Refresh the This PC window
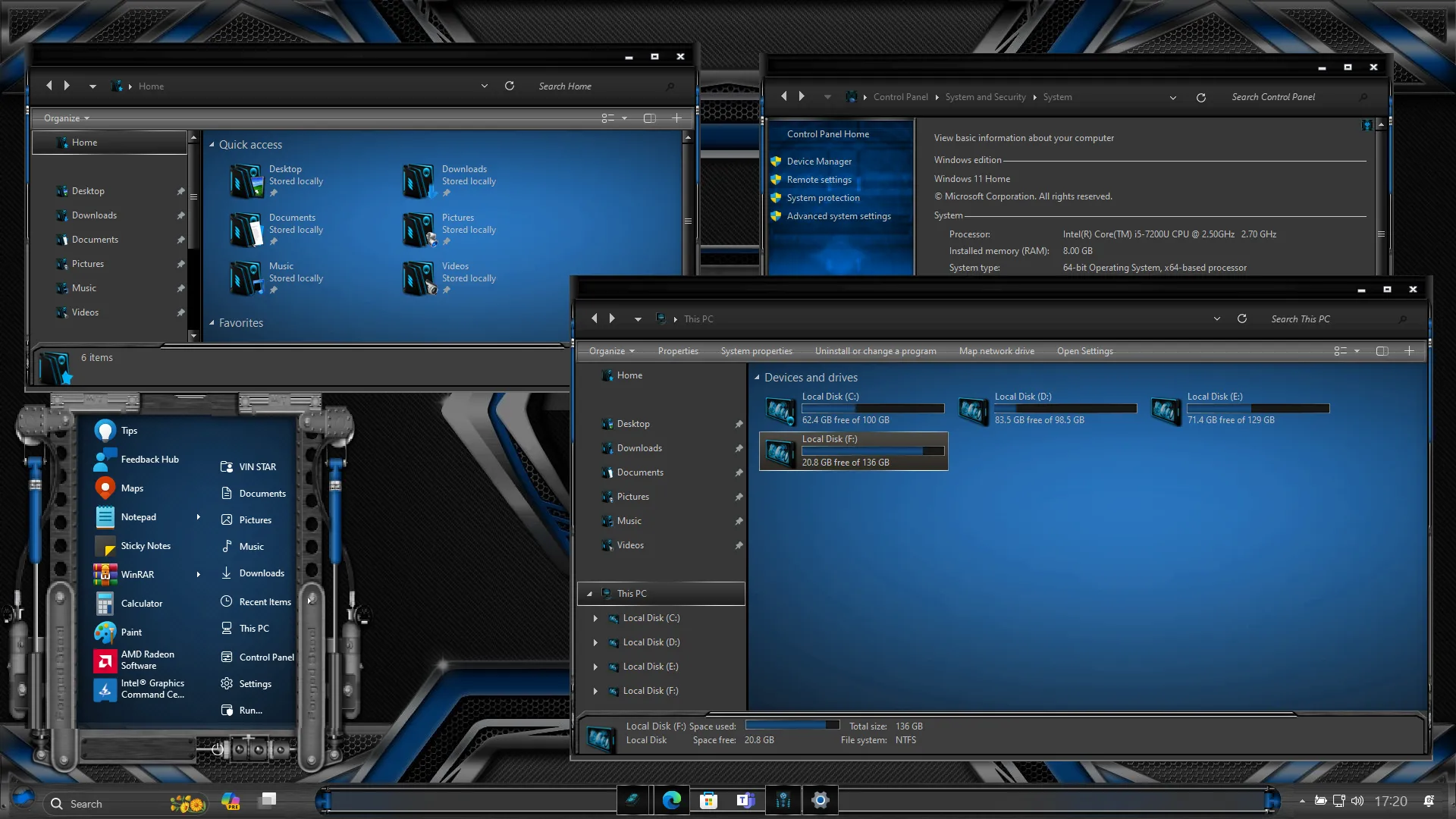 1242,318
